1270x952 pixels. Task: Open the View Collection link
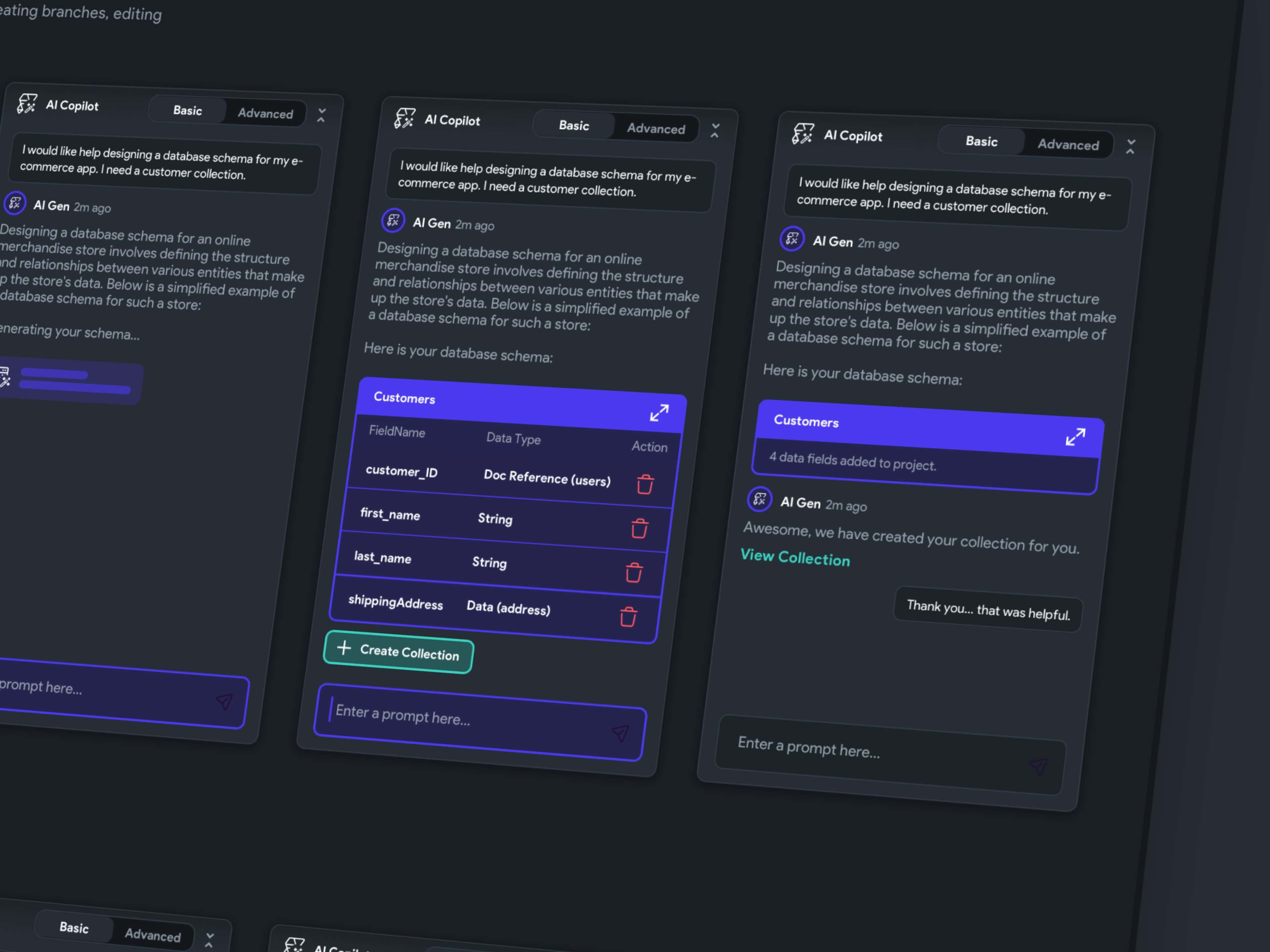point(795,557)
